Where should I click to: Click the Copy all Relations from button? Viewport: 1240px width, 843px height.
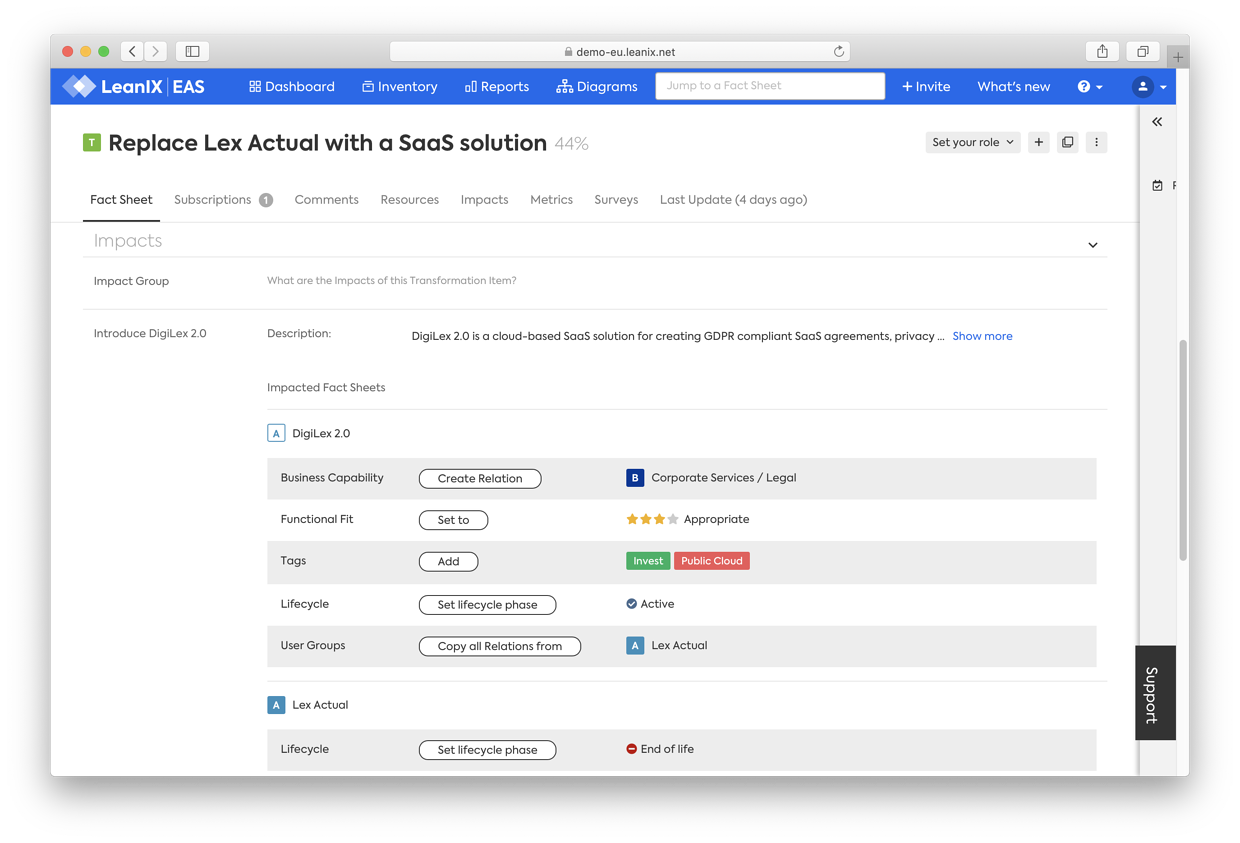tap(500, 647)
